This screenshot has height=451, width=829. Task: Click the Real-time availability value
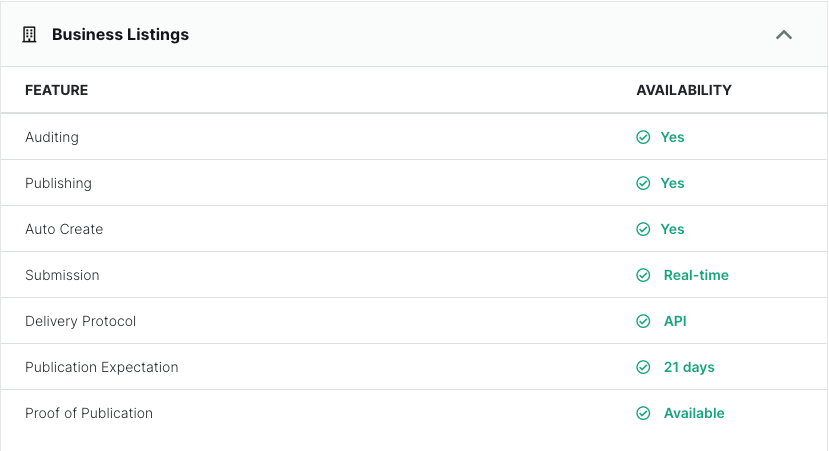[696, 275]
